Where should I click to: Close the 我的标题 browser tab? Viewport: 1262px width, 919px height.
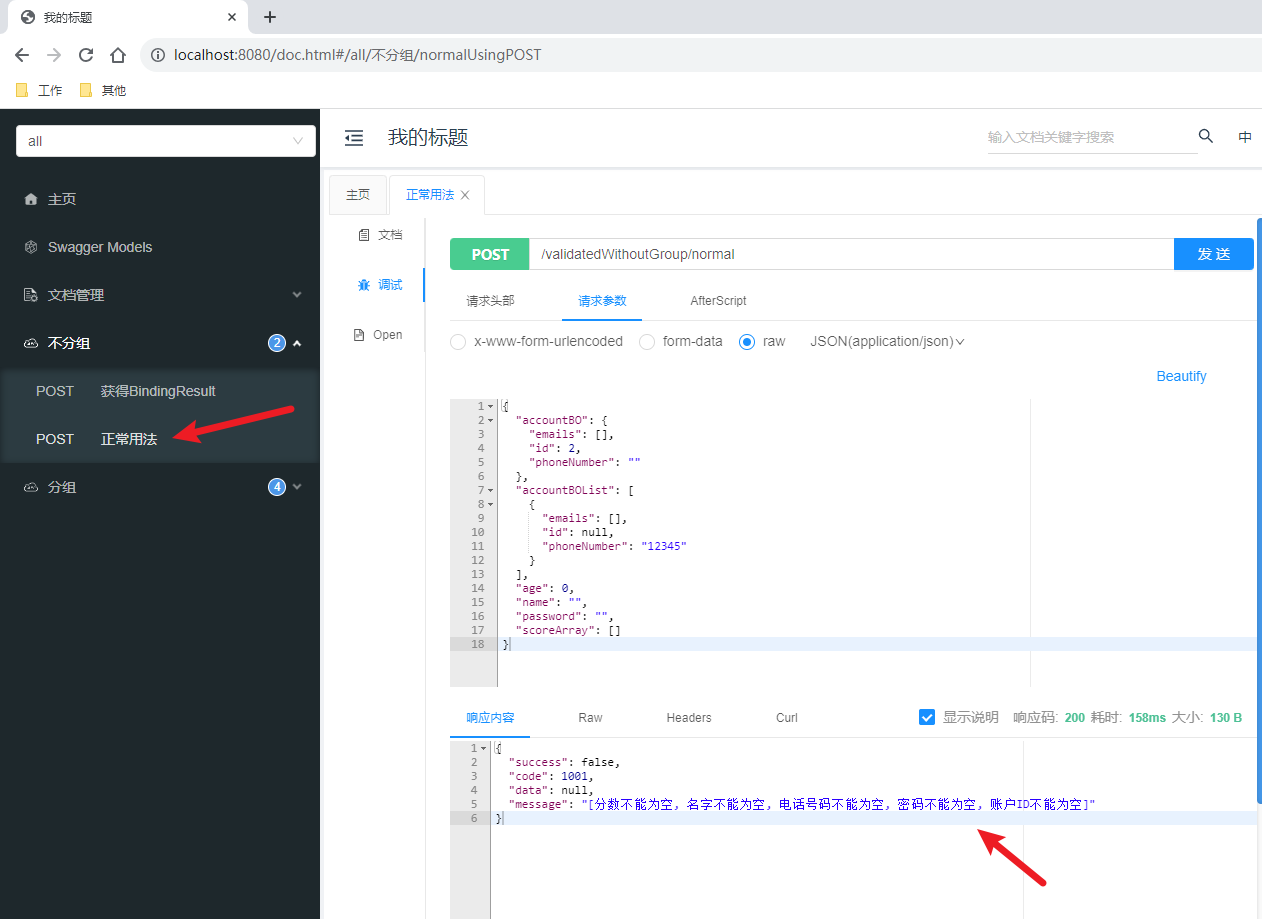[232, 17]
